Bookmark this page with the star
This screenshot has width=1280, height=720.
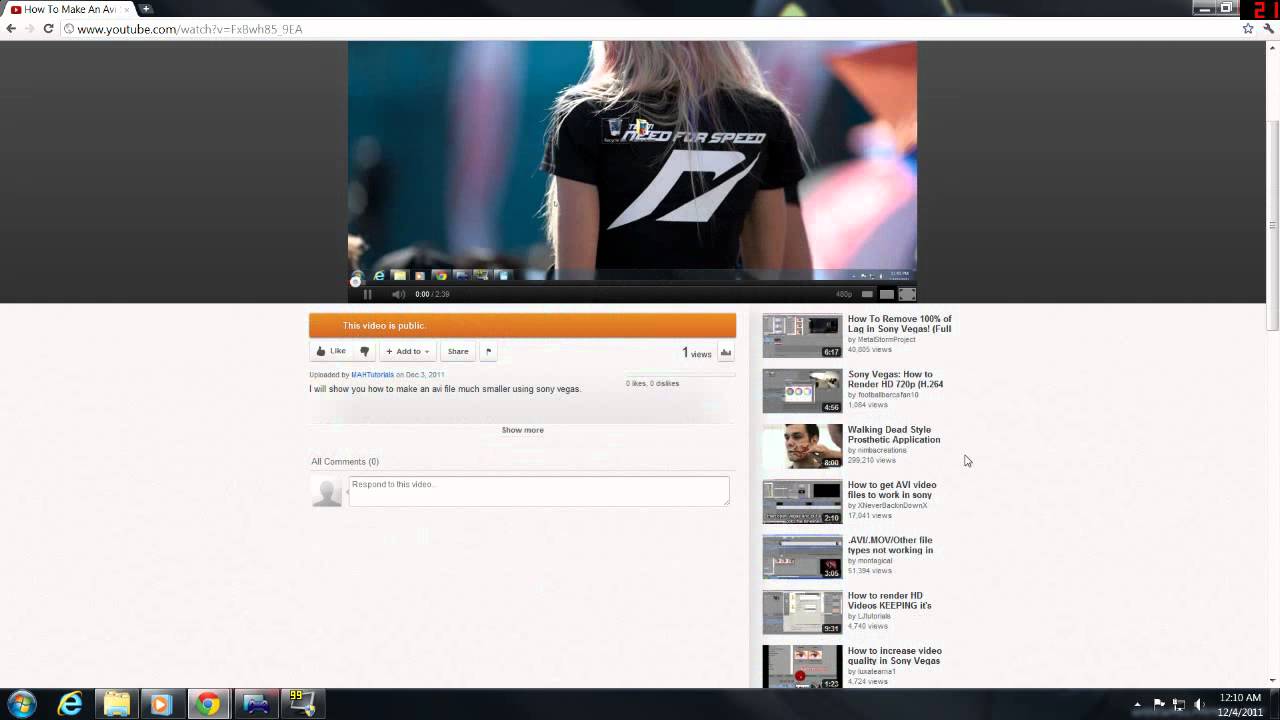pos(1248,29)
